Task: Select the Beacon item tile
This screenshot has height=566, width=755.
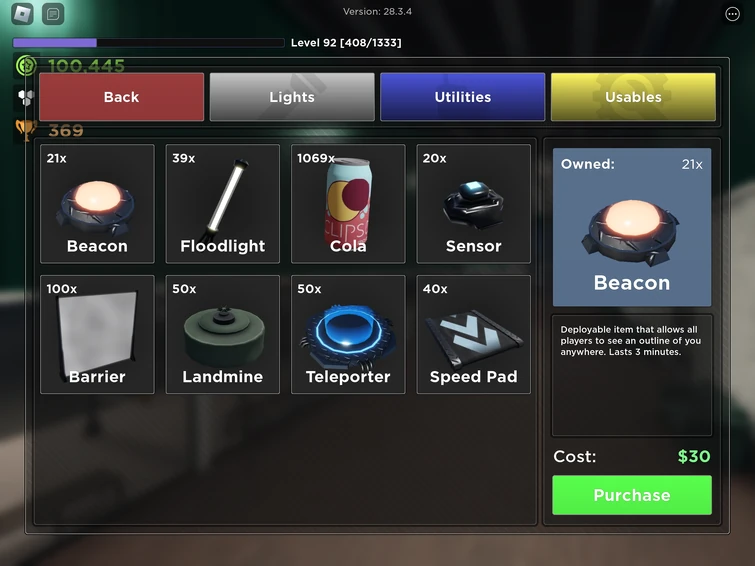Action: pyautogui.click(x=97, y=204)
